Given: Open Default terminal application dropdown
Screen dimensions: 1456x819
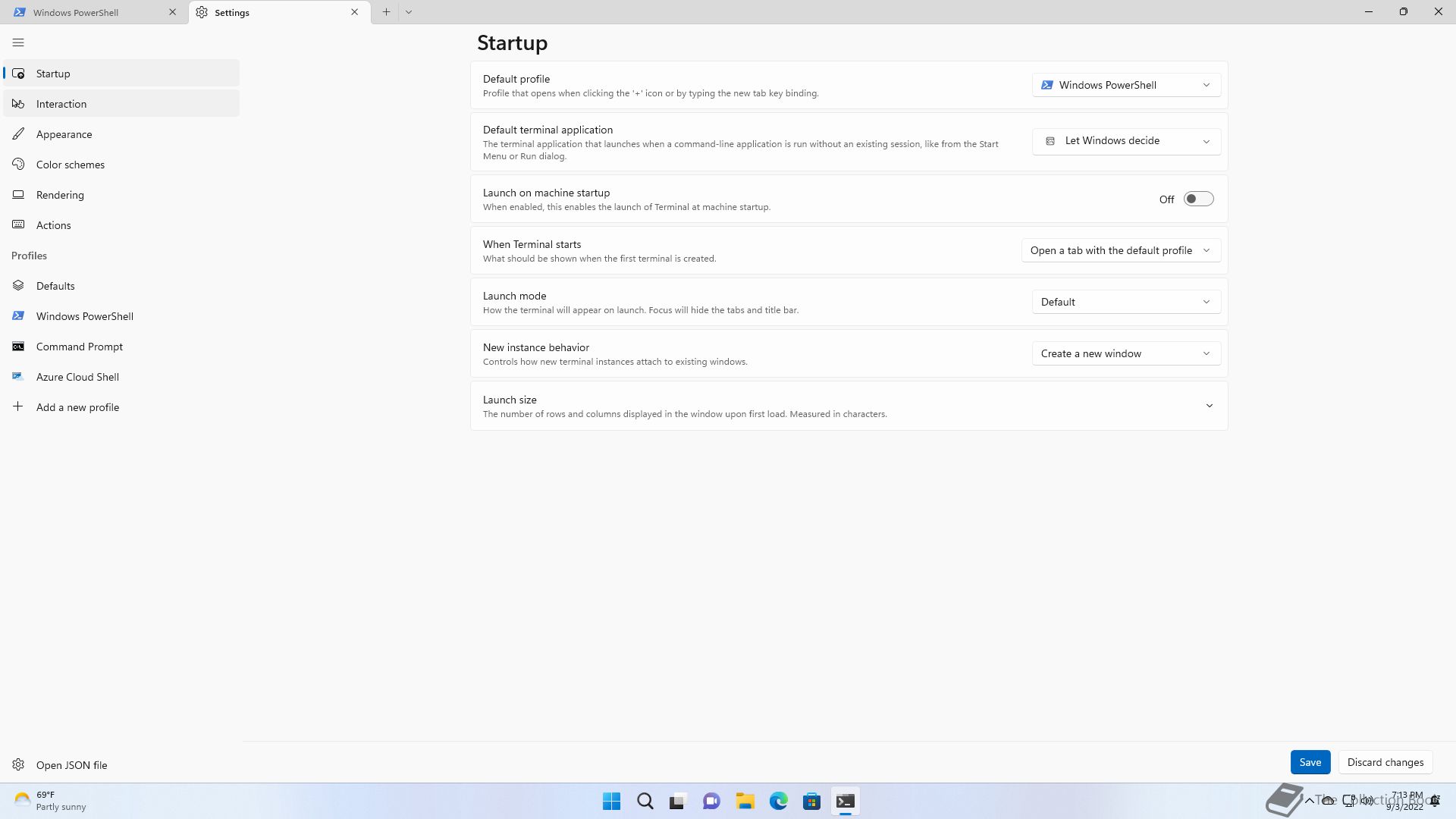Looking at the screenshot, I should [1126, 141].
